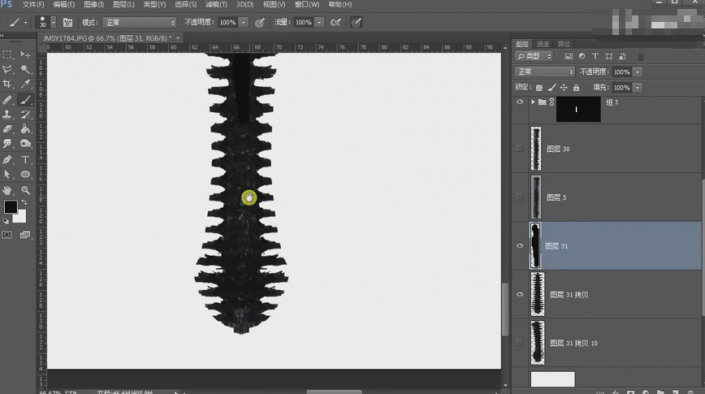
Task: Select the Brush tool in the toolbox
Action: (x=25, y=100)
